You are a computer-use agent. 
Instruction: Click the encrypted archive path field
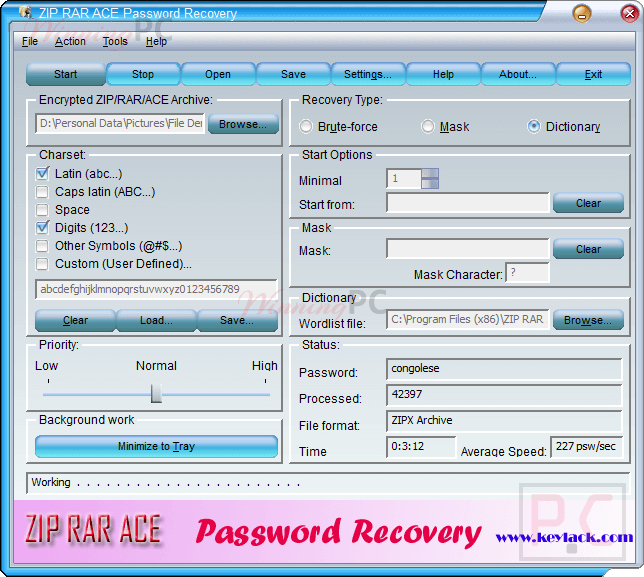pyautogui.click(x=120, y=124)
